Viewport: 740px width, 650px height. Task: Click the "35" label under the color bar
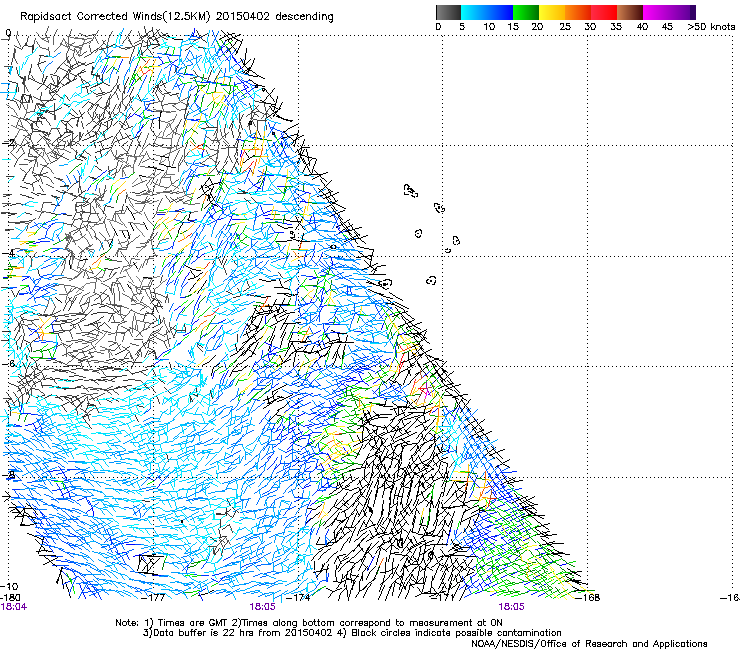616,27
